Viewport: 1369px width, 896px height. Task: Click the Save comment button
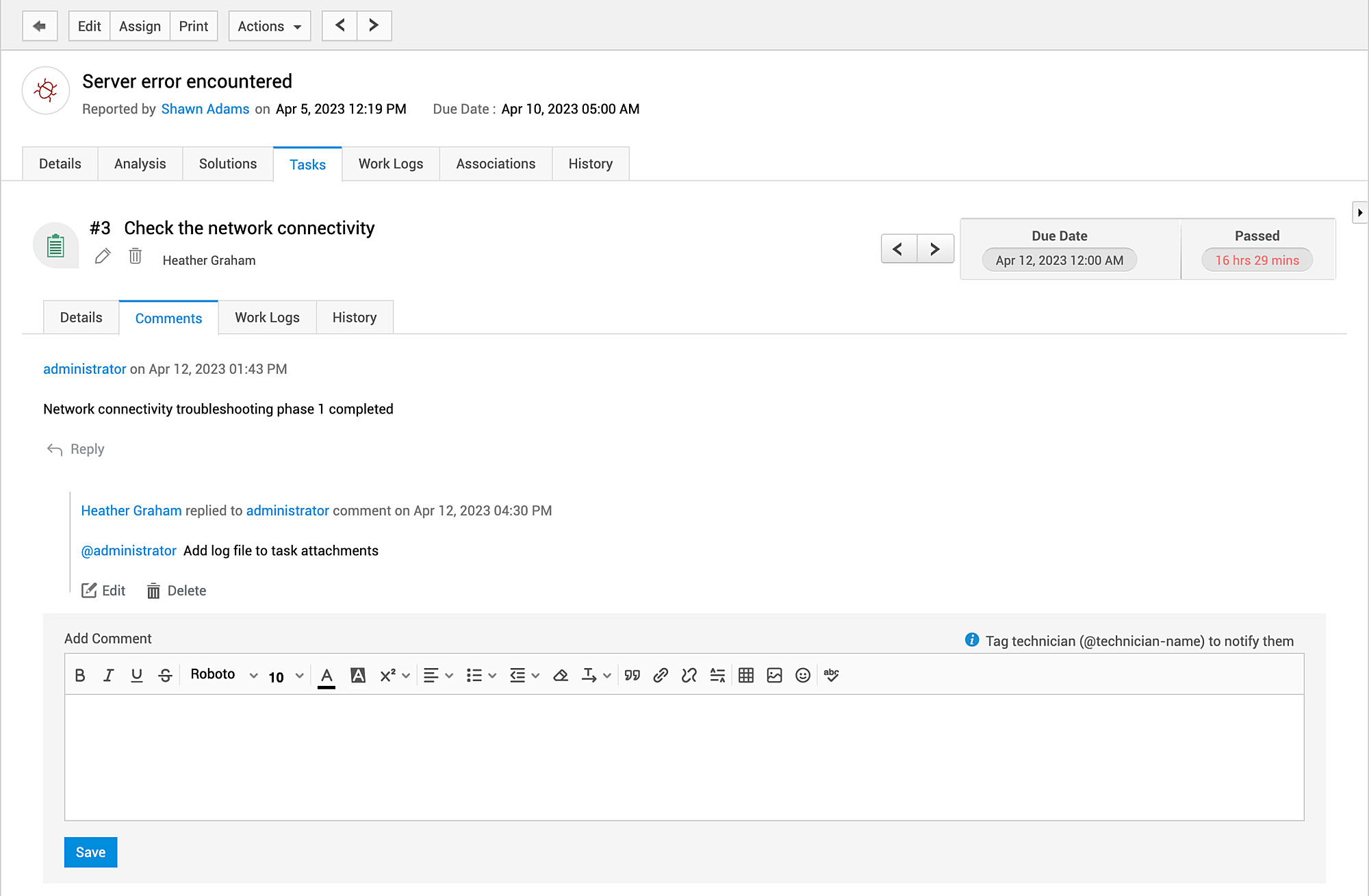(x=91, y=852)
